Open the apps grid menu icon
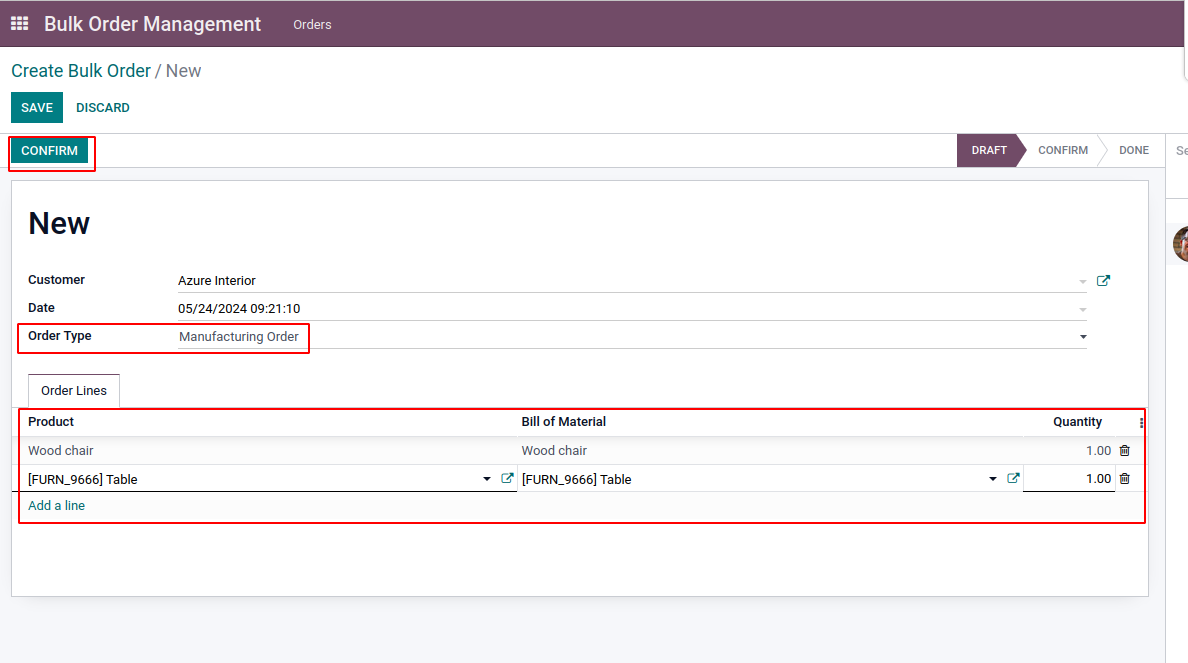 (x=20, y=24)
